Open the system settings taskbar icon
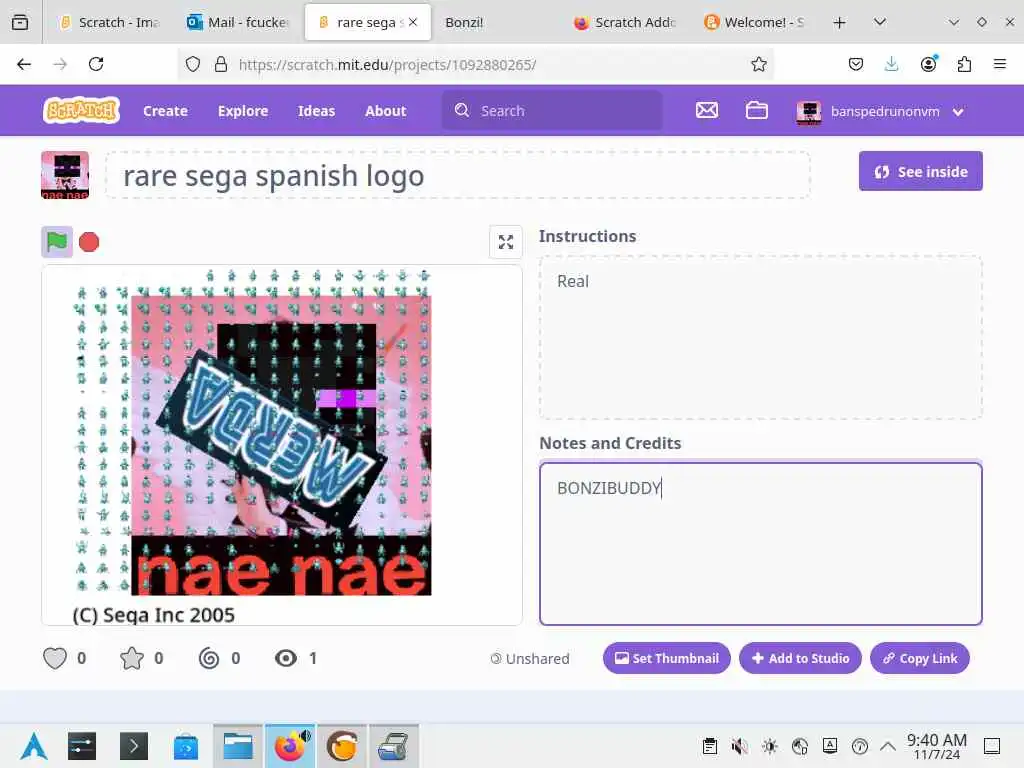This screenshot has width=1024, height=768. pos(82,746)
